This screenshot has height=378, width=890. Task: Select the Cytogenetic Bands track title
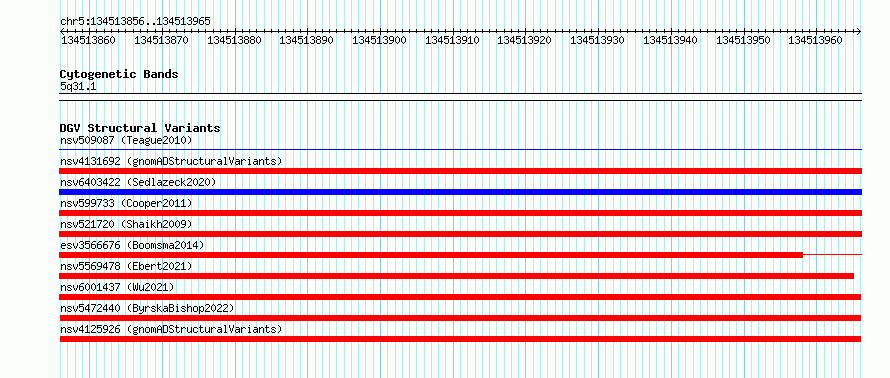point(119,74)
